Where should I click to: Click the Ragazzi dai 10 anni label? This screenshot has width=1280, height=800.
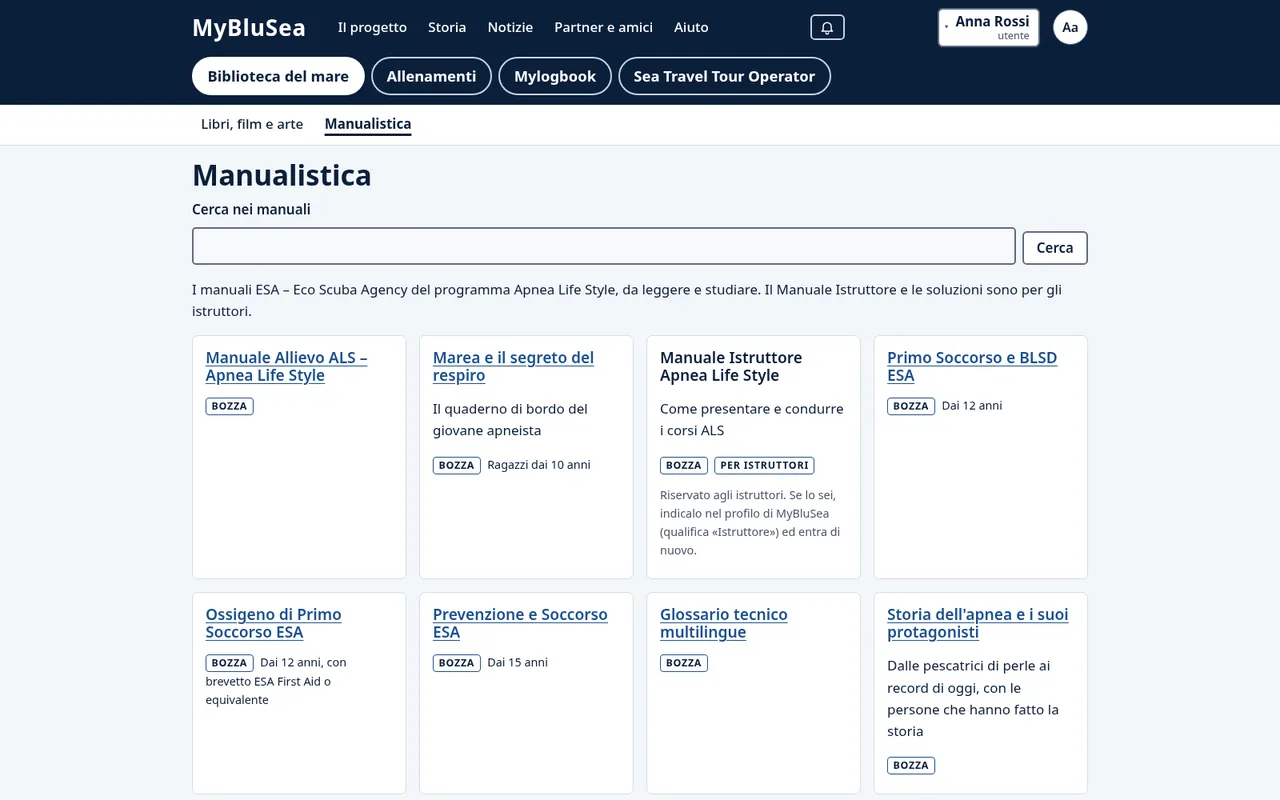tap(539, 465)
